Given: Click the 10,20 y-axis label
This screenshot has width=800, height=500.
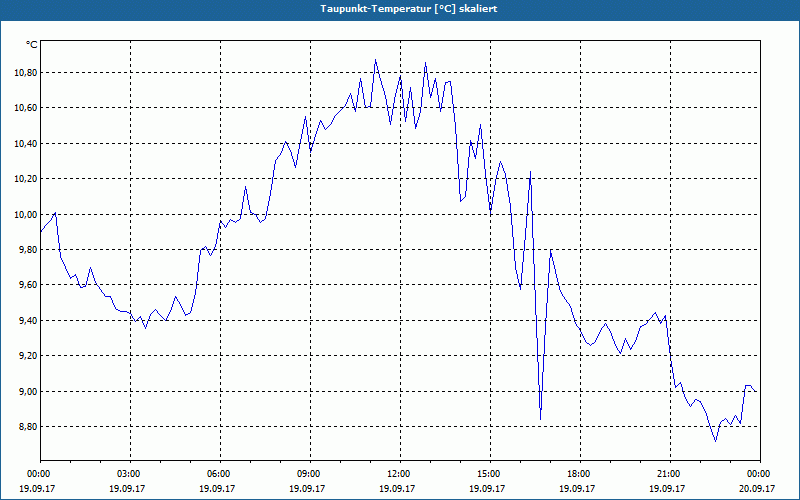Looking at the screenshot, I should pos(26,179).
